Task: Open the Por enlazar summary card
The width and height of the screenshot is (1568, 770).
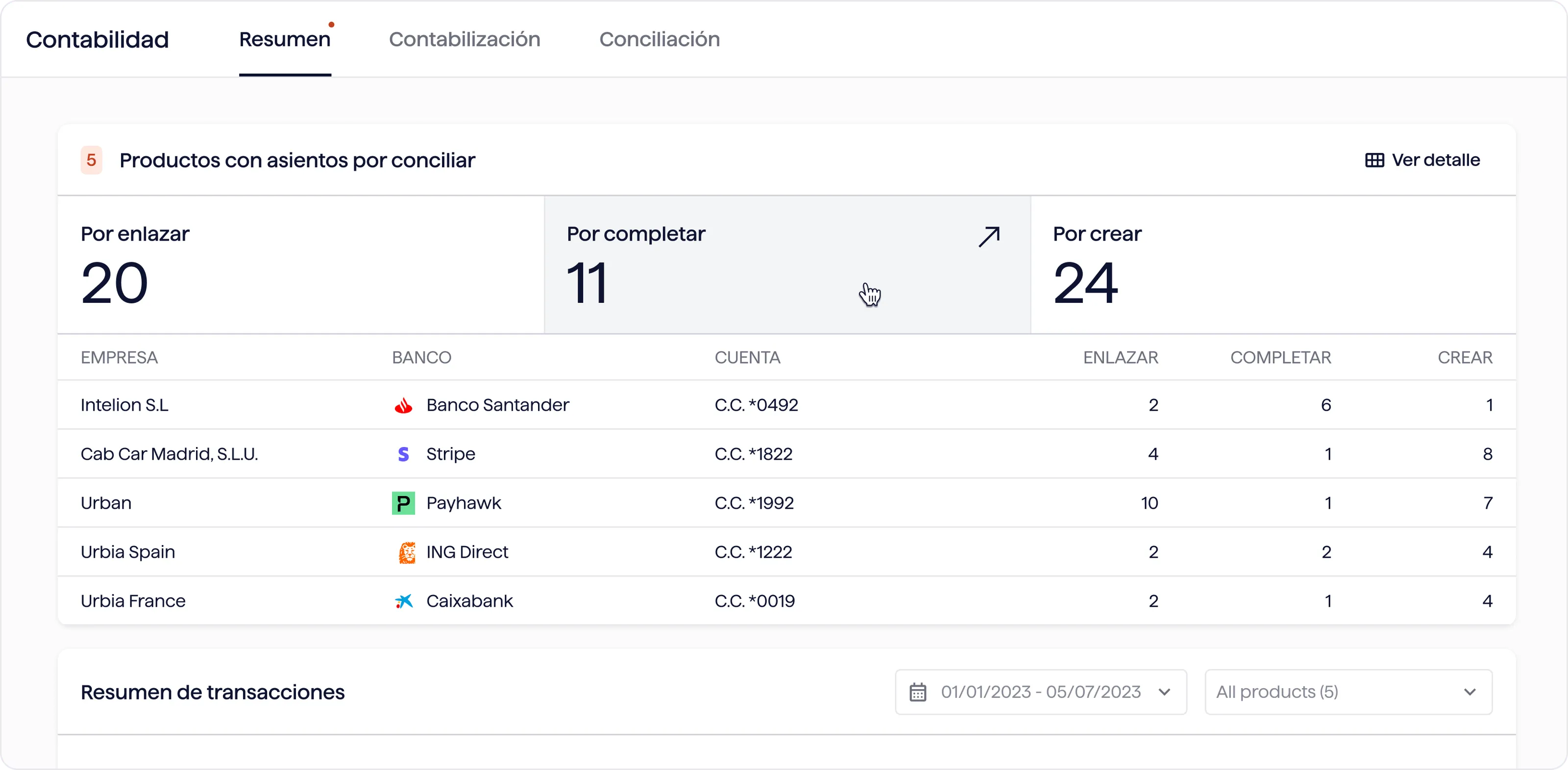Action: pos(300,265)
